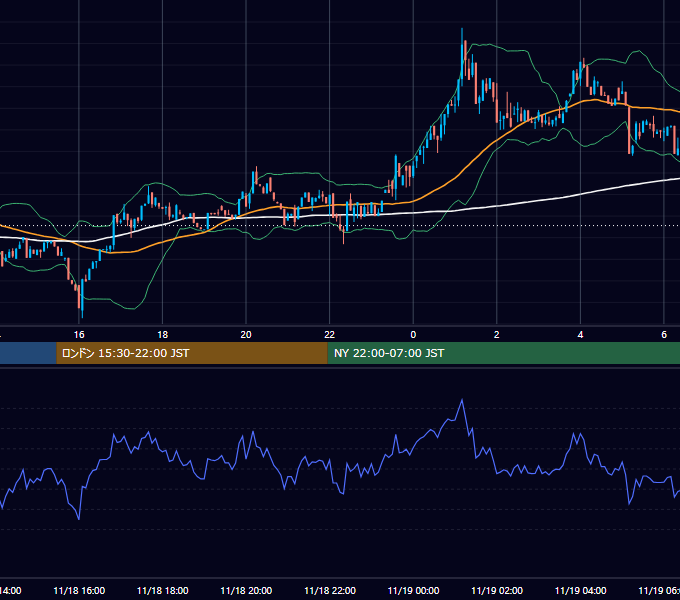The height and width of the screenshot is (600, 680).
Task: Click the oscillator trough at 11/18 16:00
Action: (79, 518)
